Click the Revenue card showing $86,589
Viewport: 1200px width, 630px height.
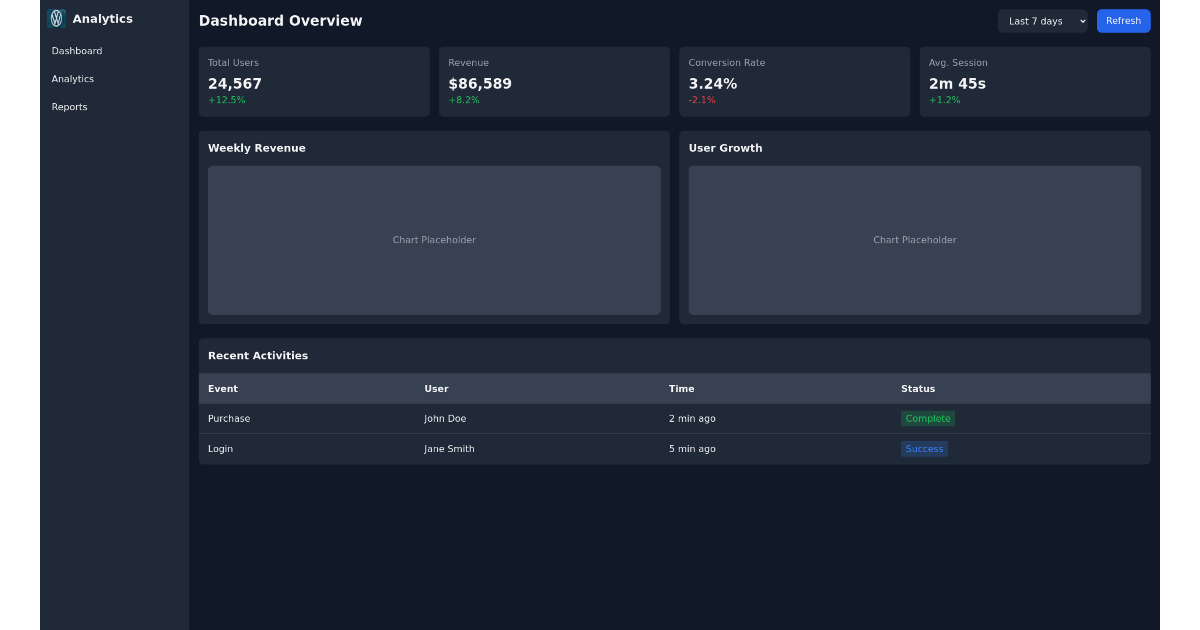(x=554, y=81)
